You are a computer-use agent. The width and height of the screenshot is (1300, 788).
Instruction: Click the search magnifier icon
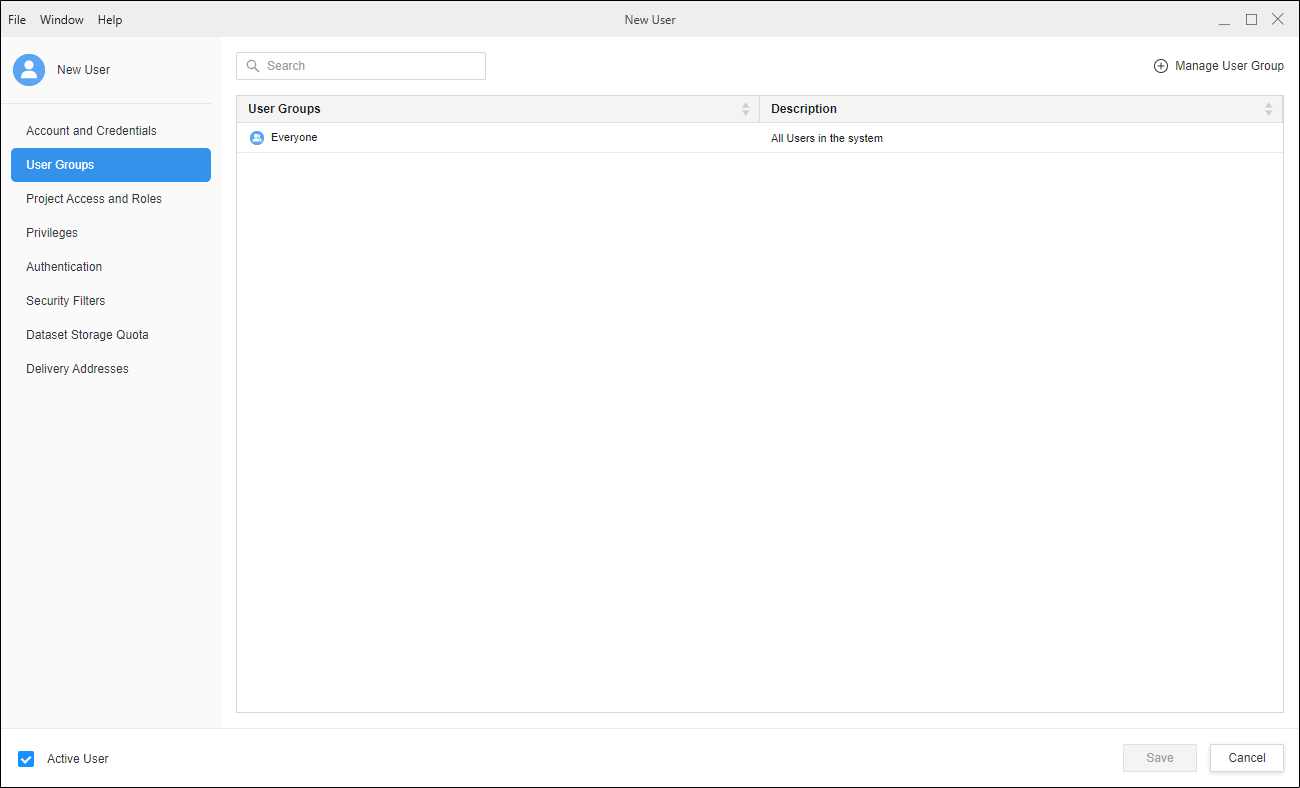(x=253, y=66)
